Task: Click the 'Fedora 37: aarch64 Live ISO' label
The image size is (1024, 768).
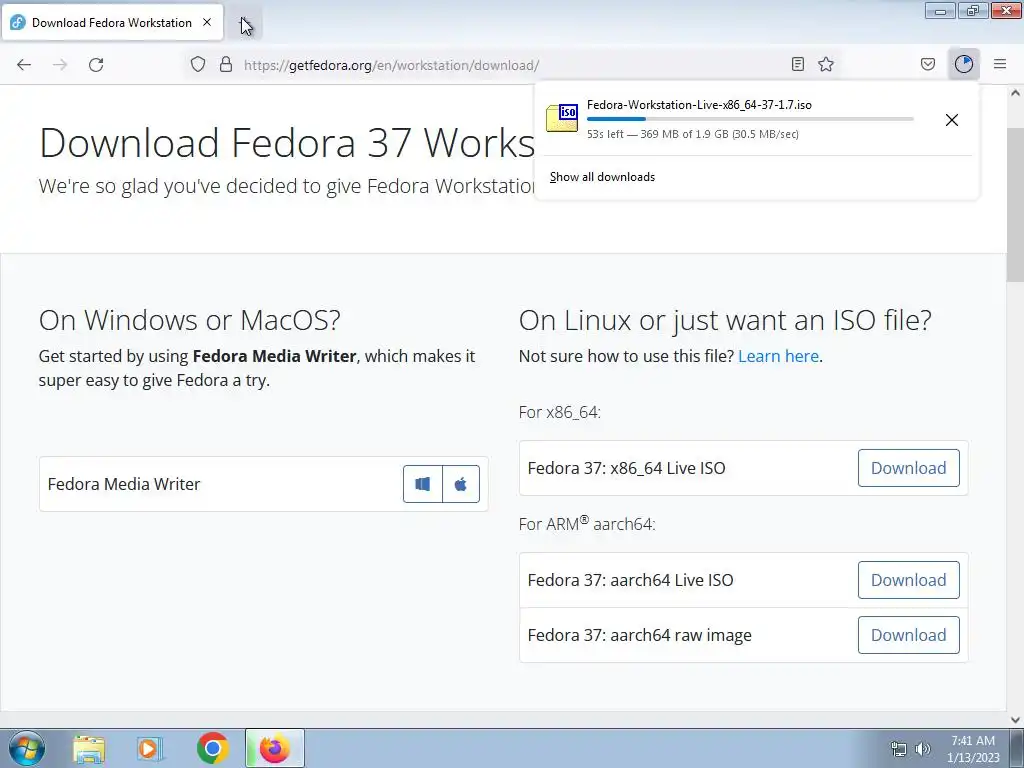Action: click(630, 580)
